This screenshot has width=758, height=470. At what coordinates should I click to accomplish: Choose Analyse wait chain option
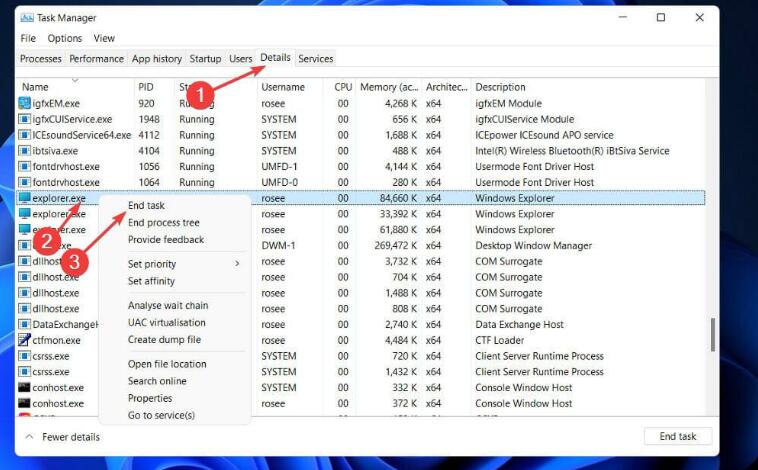coord(168,305)
